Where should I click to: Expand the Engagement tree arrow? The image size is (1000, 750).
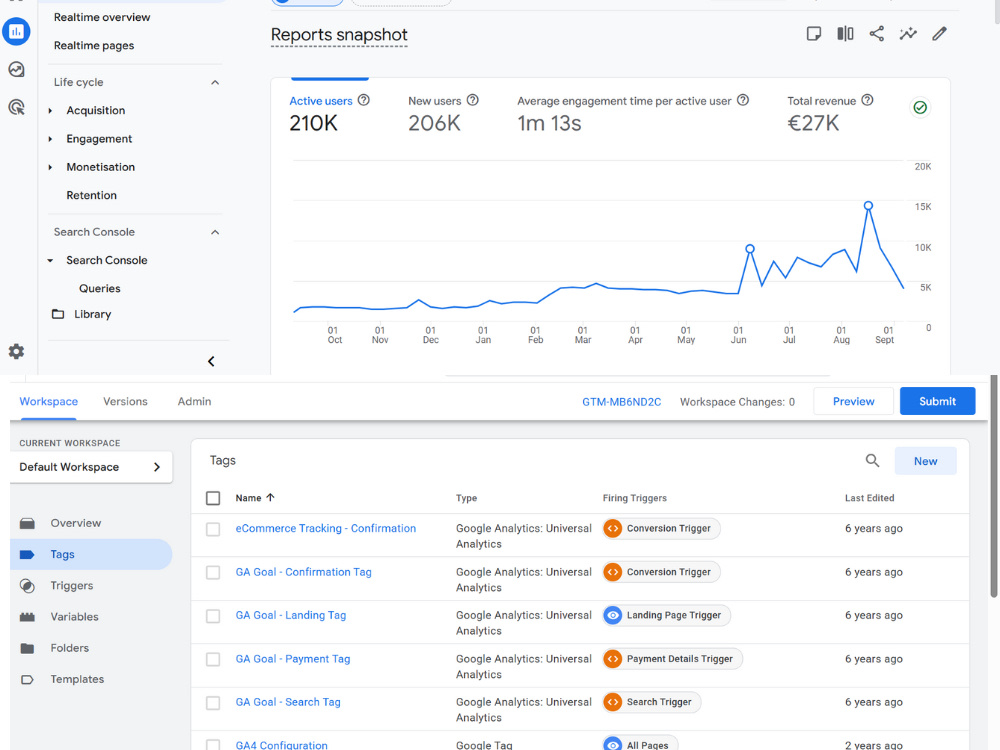coord(50,139)
